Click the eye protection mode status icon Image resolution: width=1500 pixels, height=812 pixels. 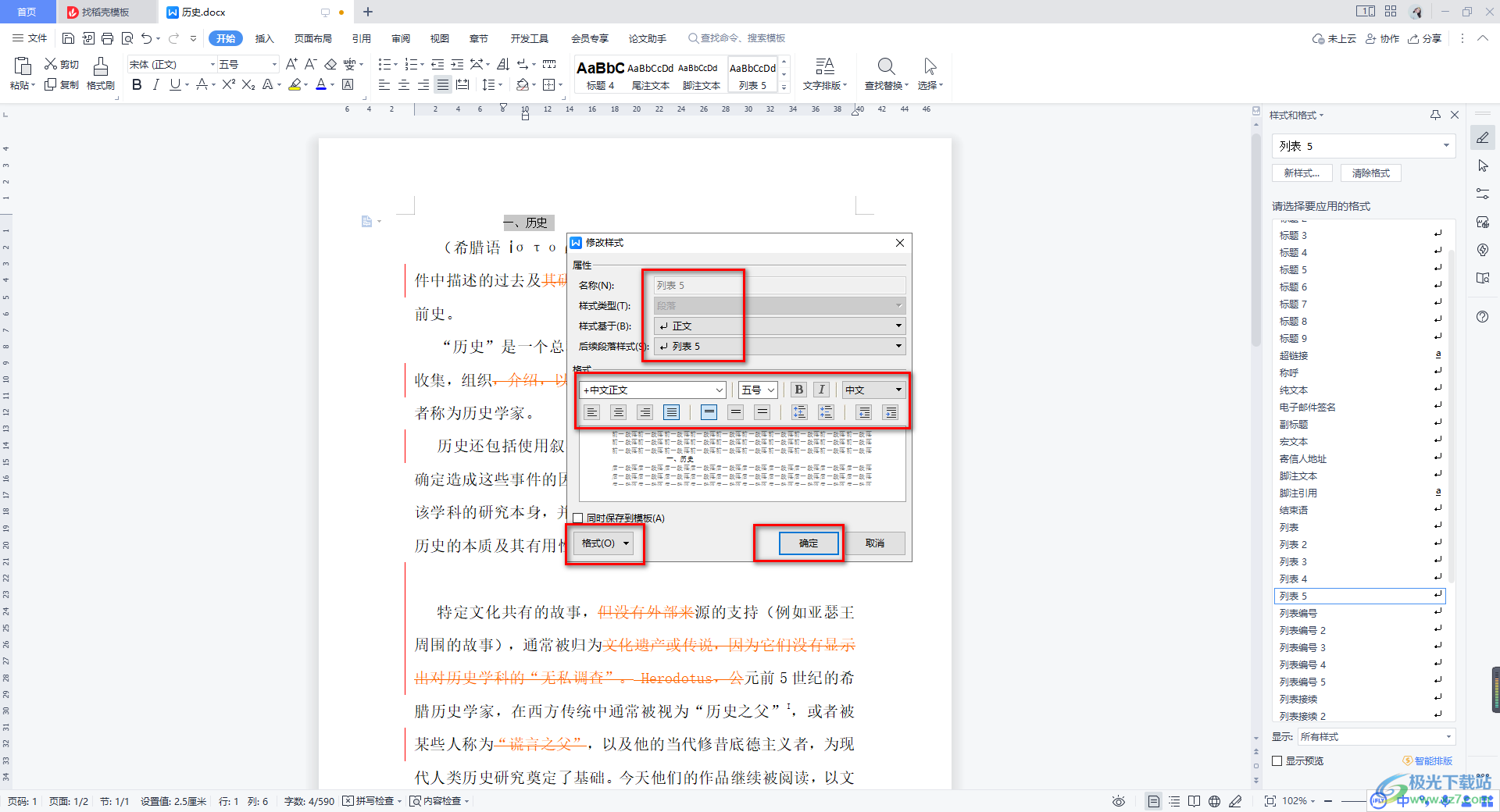point(1119,801)
